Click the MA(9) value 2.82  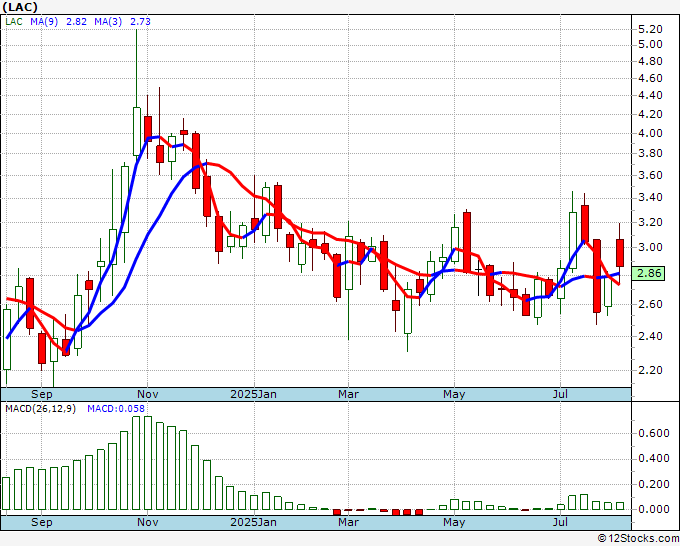pyautogui.click(x=76, y=21)
